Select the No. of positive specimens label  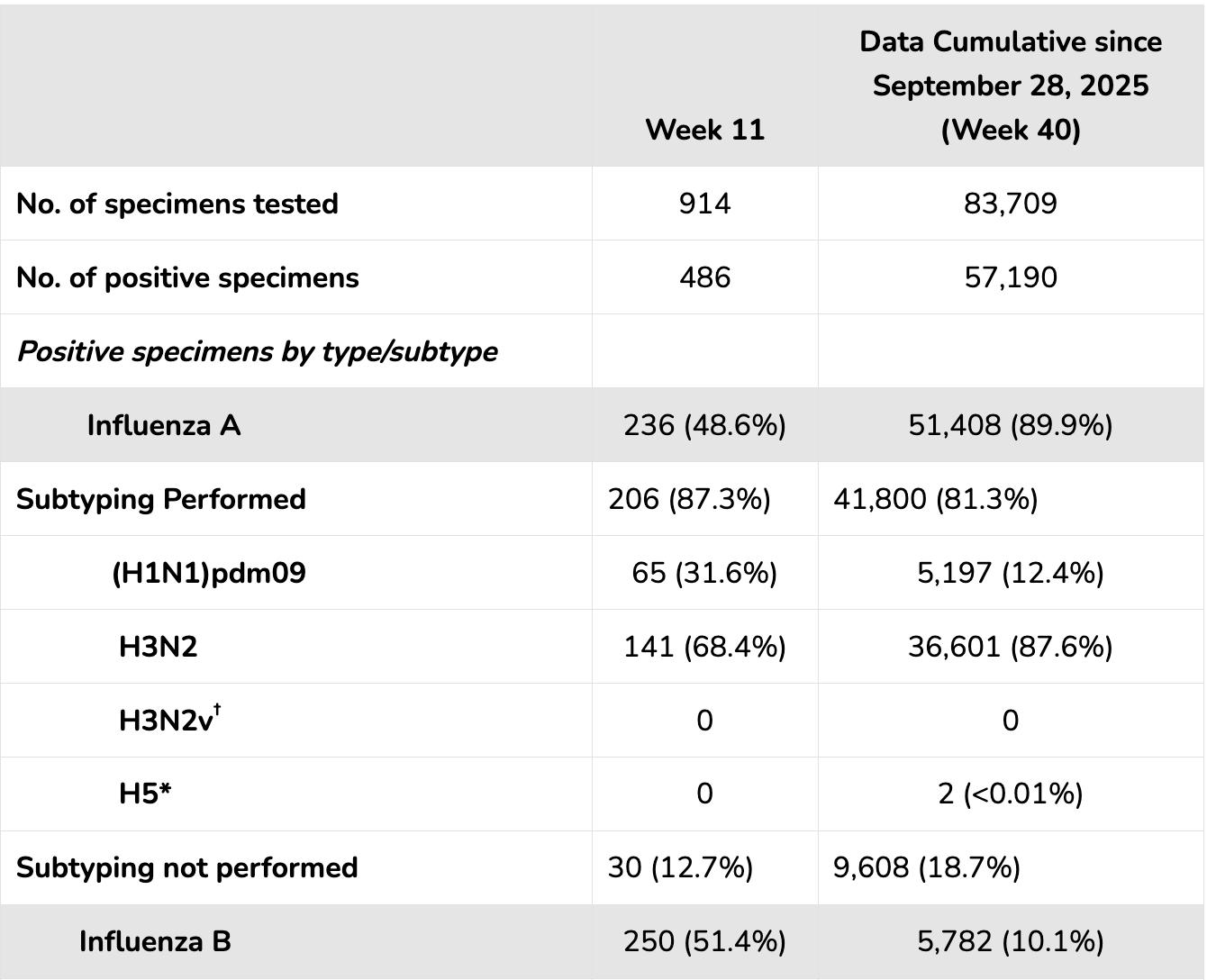point(187,277)
